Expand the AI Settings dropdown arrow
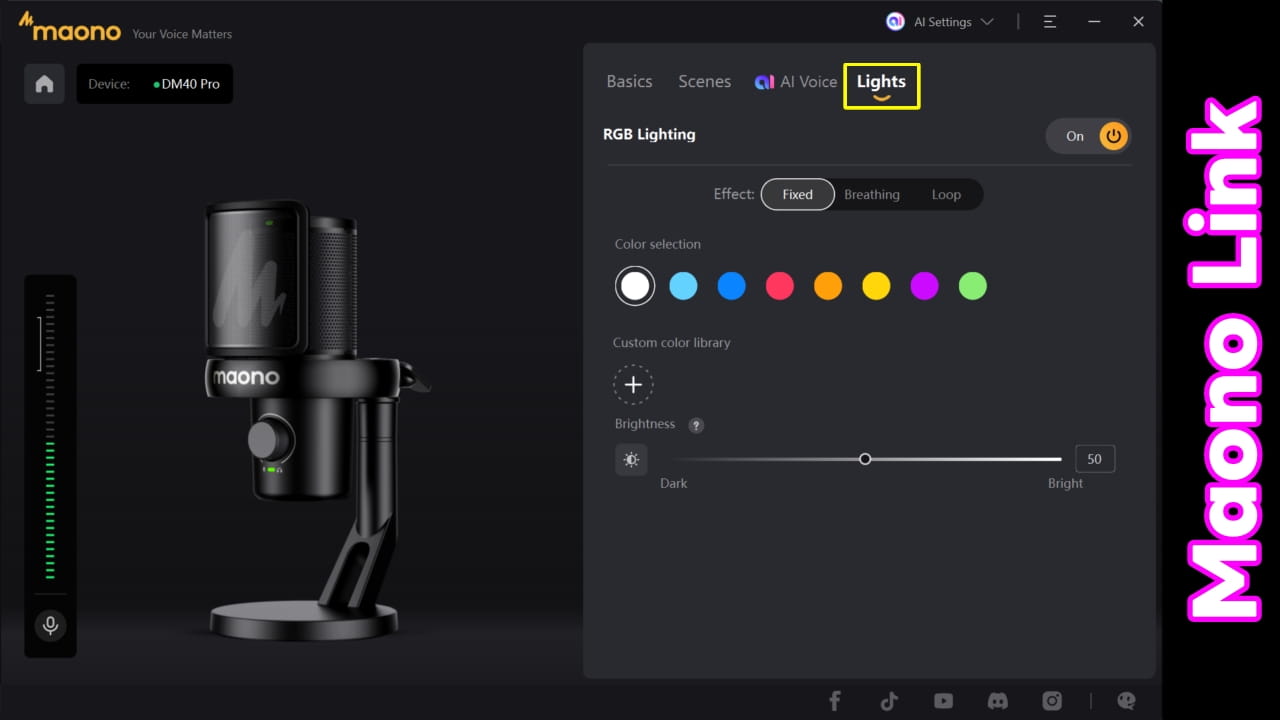Screen dimensions: 1280x720 click(x=987, y=22)
